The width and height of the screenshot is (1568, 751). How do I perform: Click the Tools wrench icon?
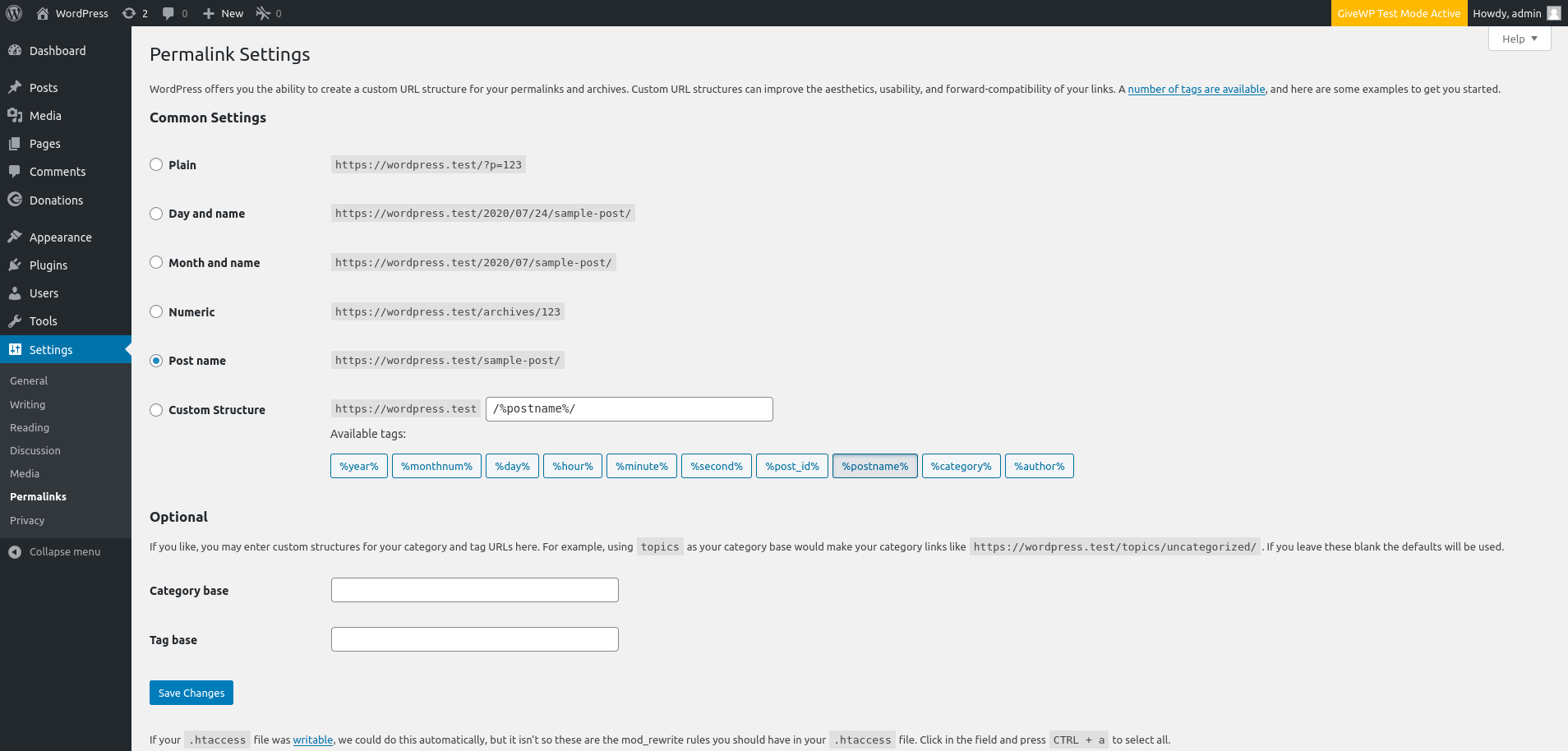click(x=15, y=320)
